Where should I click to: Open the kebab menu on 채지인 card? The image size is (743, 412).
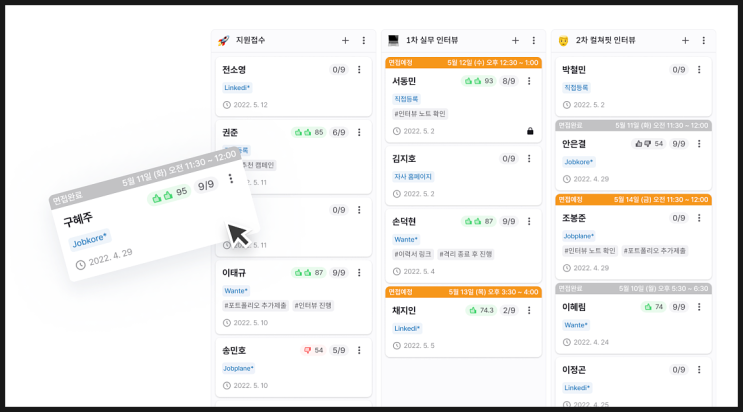529,311
